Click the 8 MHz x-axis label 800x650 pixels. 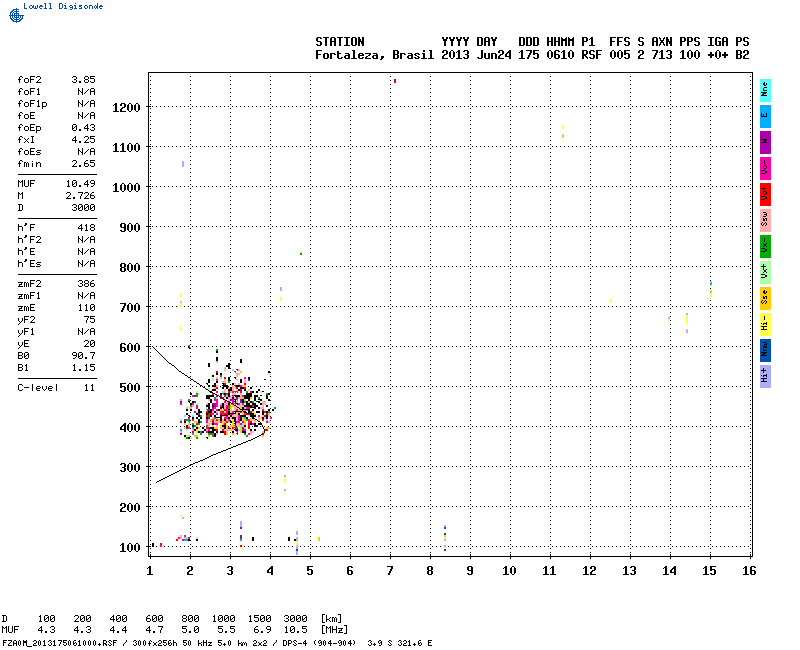click(x=430, y=571)
